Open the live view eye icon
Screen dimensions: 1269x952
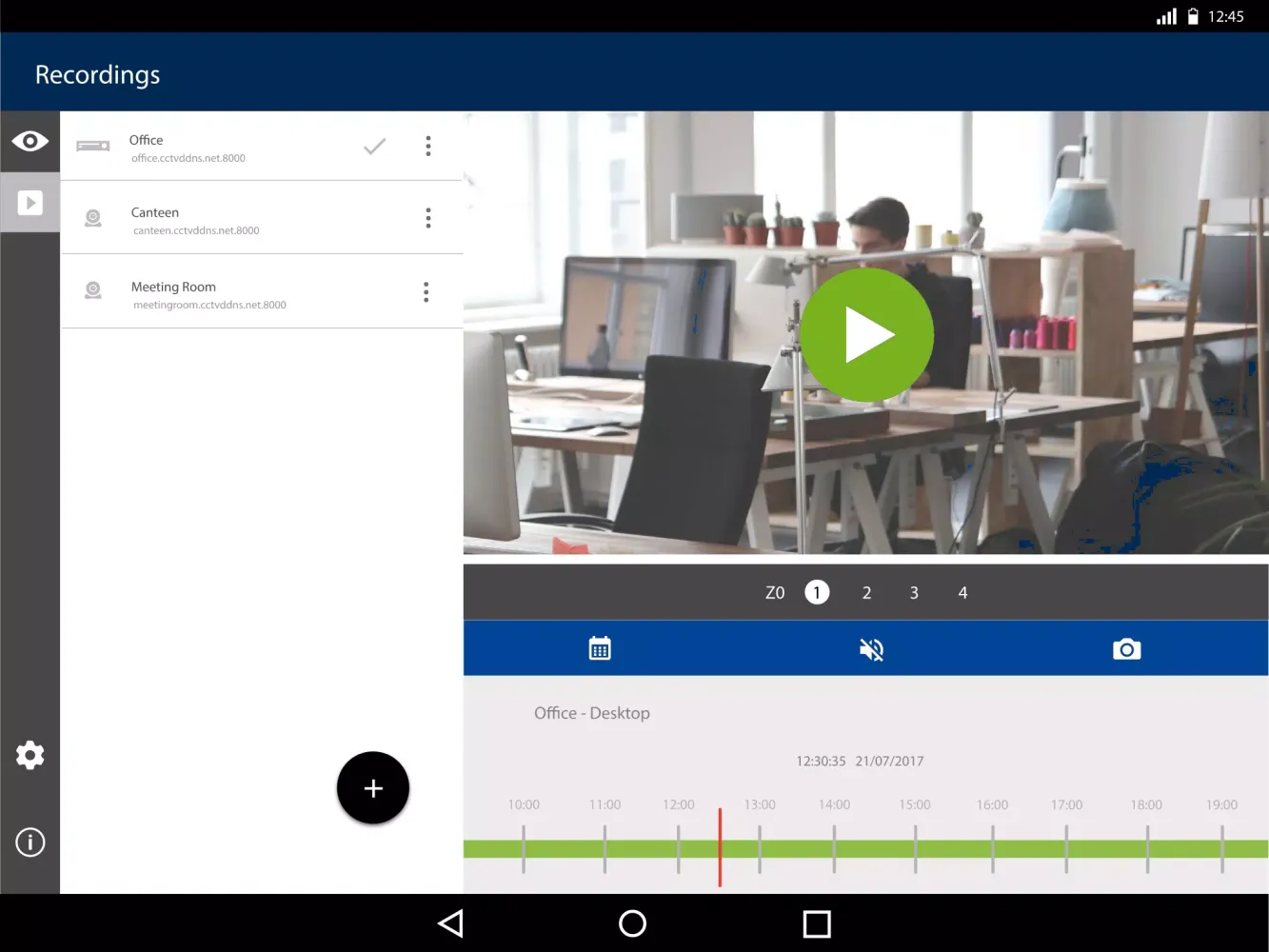30,142
